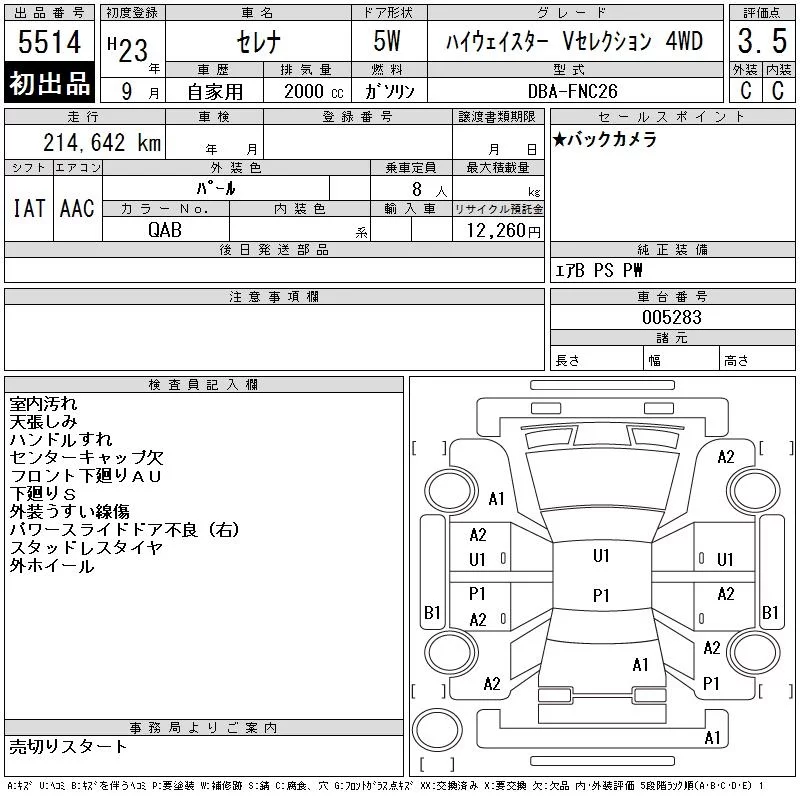Click the rear bumper A1 mark
Screen dimensions: 800x800
click(x=712, y=738)
